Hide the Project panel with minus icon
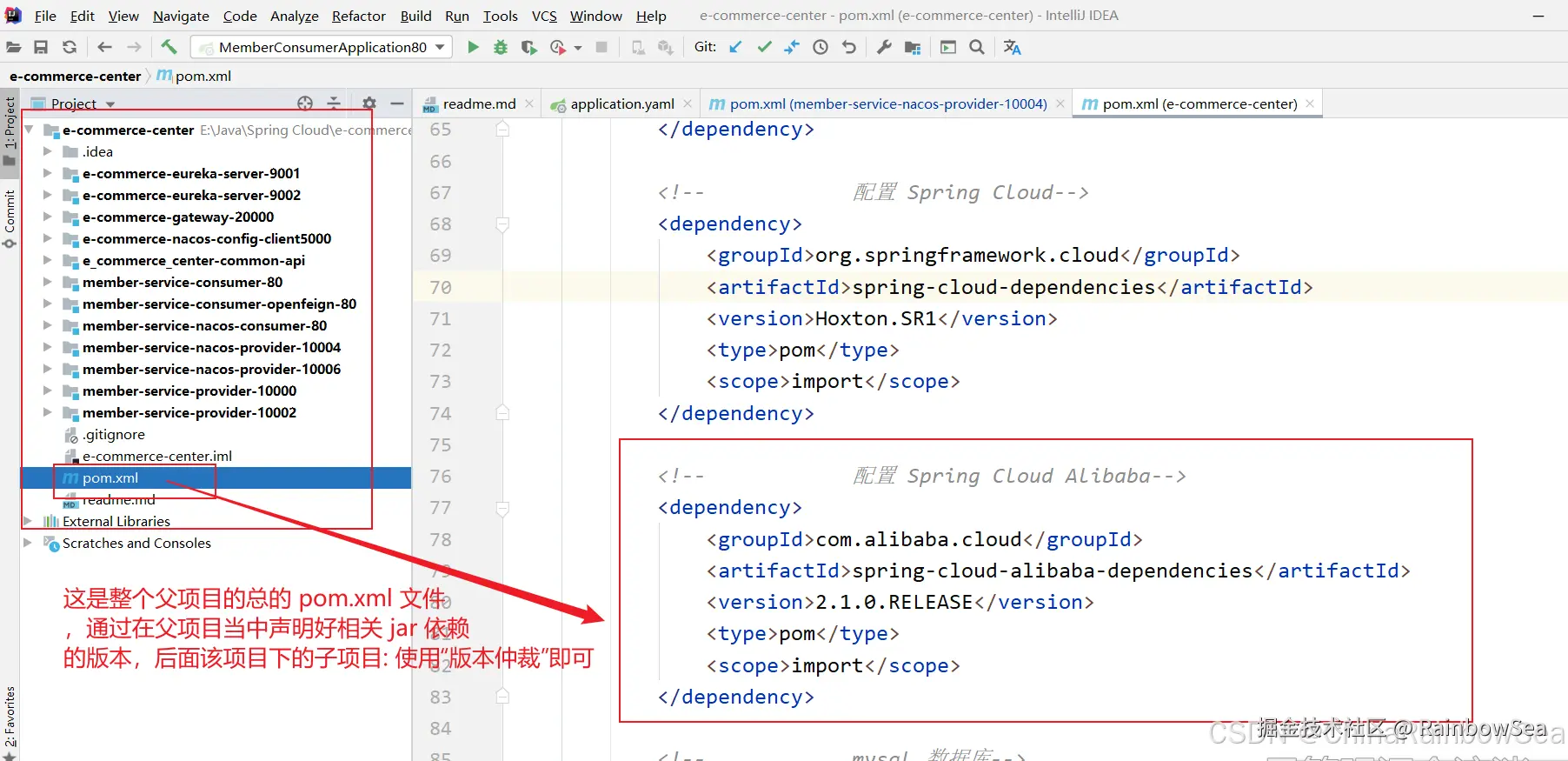1568x761 pixels. tap(397, 103)
